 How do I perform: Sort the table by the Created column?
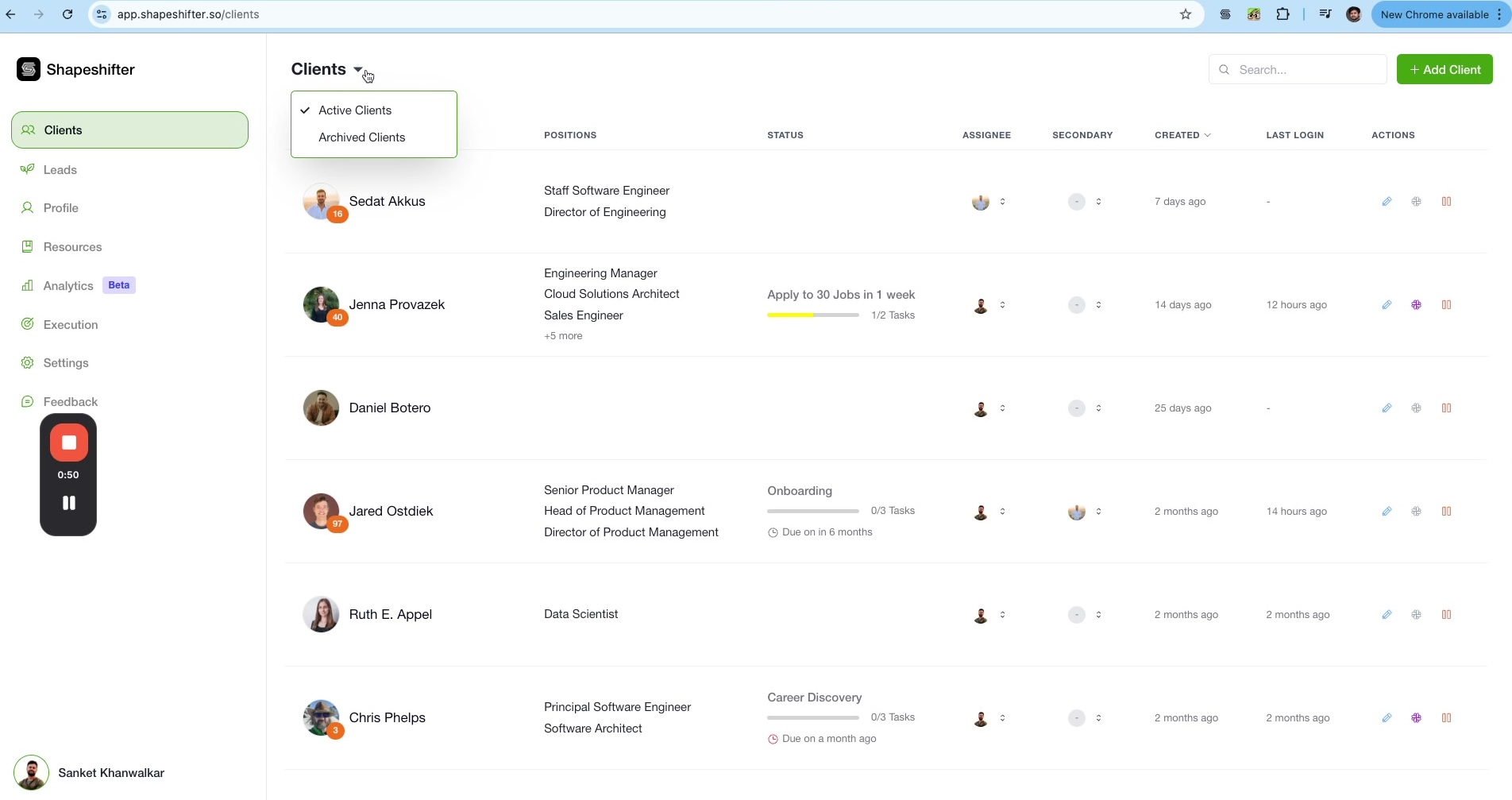point(1182,135)
